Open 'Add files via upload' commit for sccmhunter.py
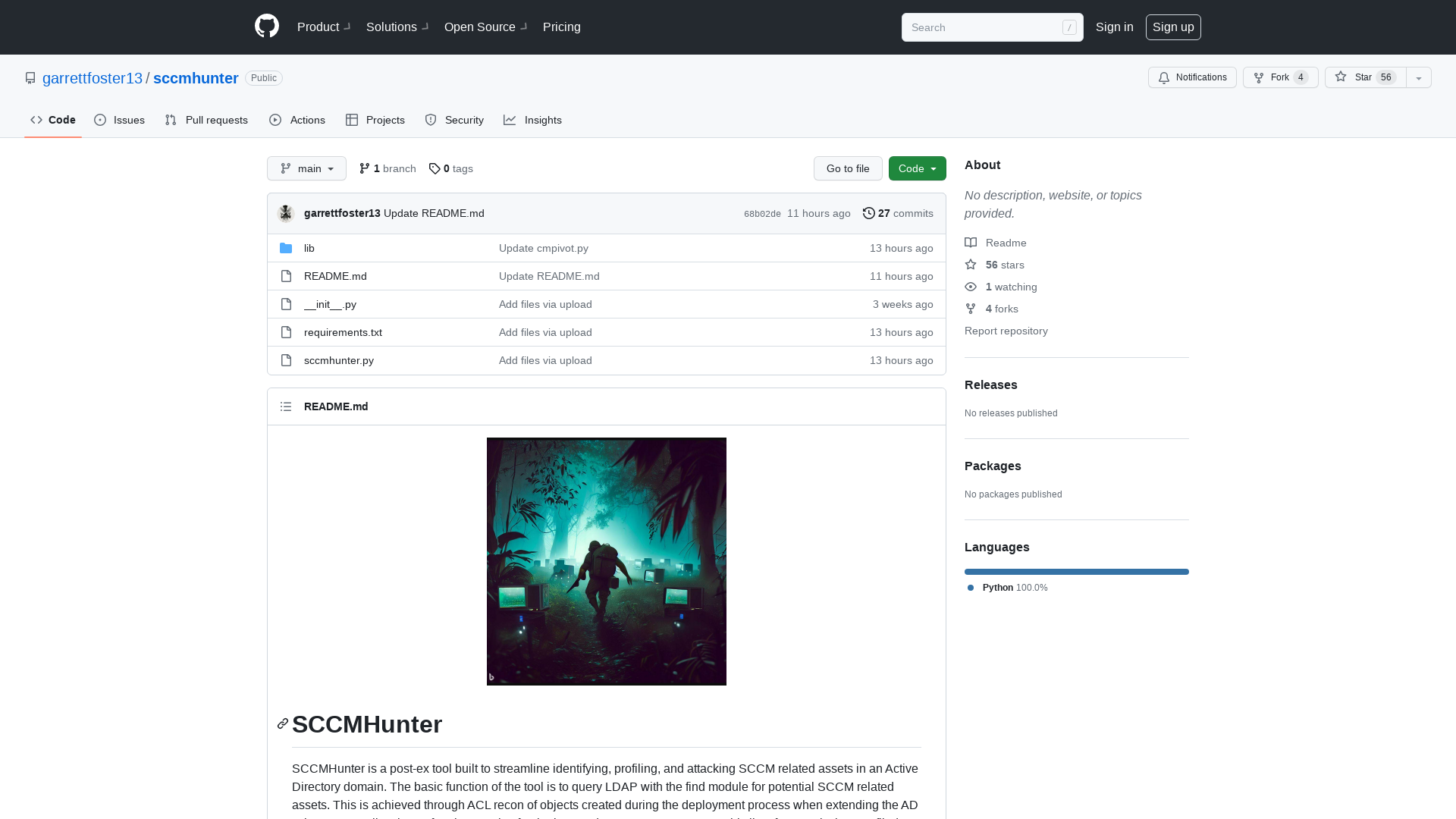 [x=545, y=360]
